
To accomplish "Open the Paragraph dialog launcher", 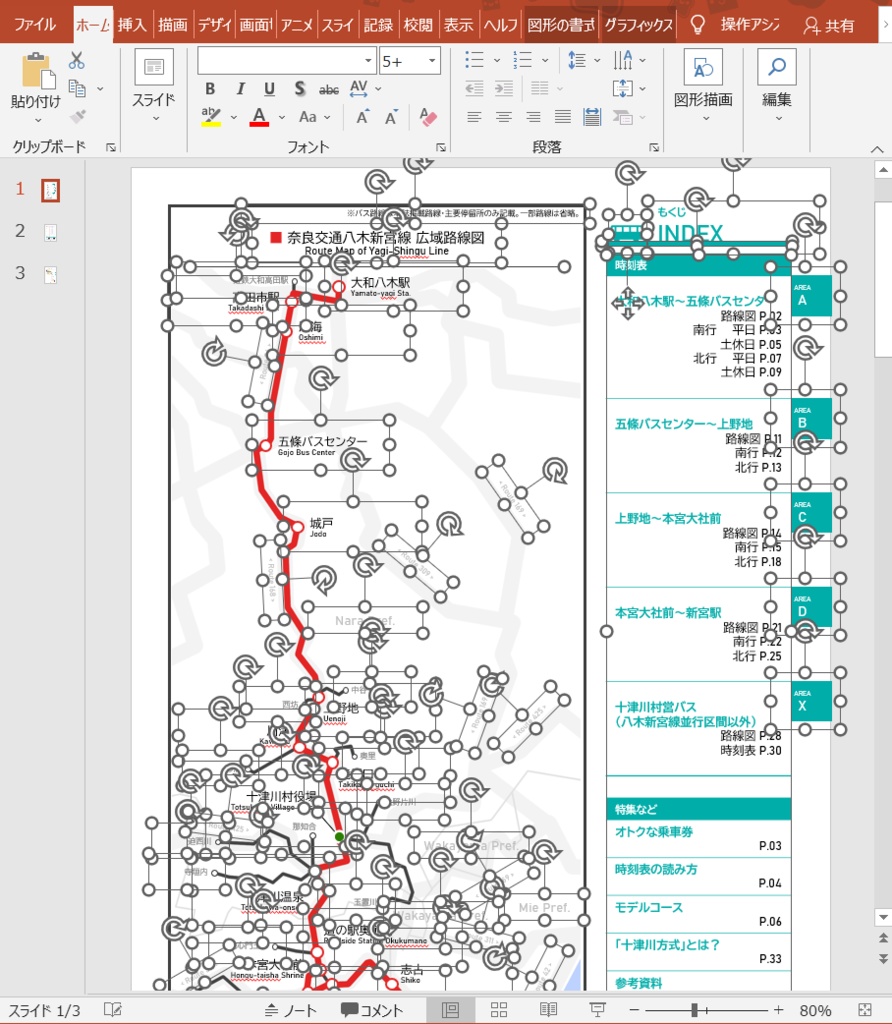I will click(654, 148).
